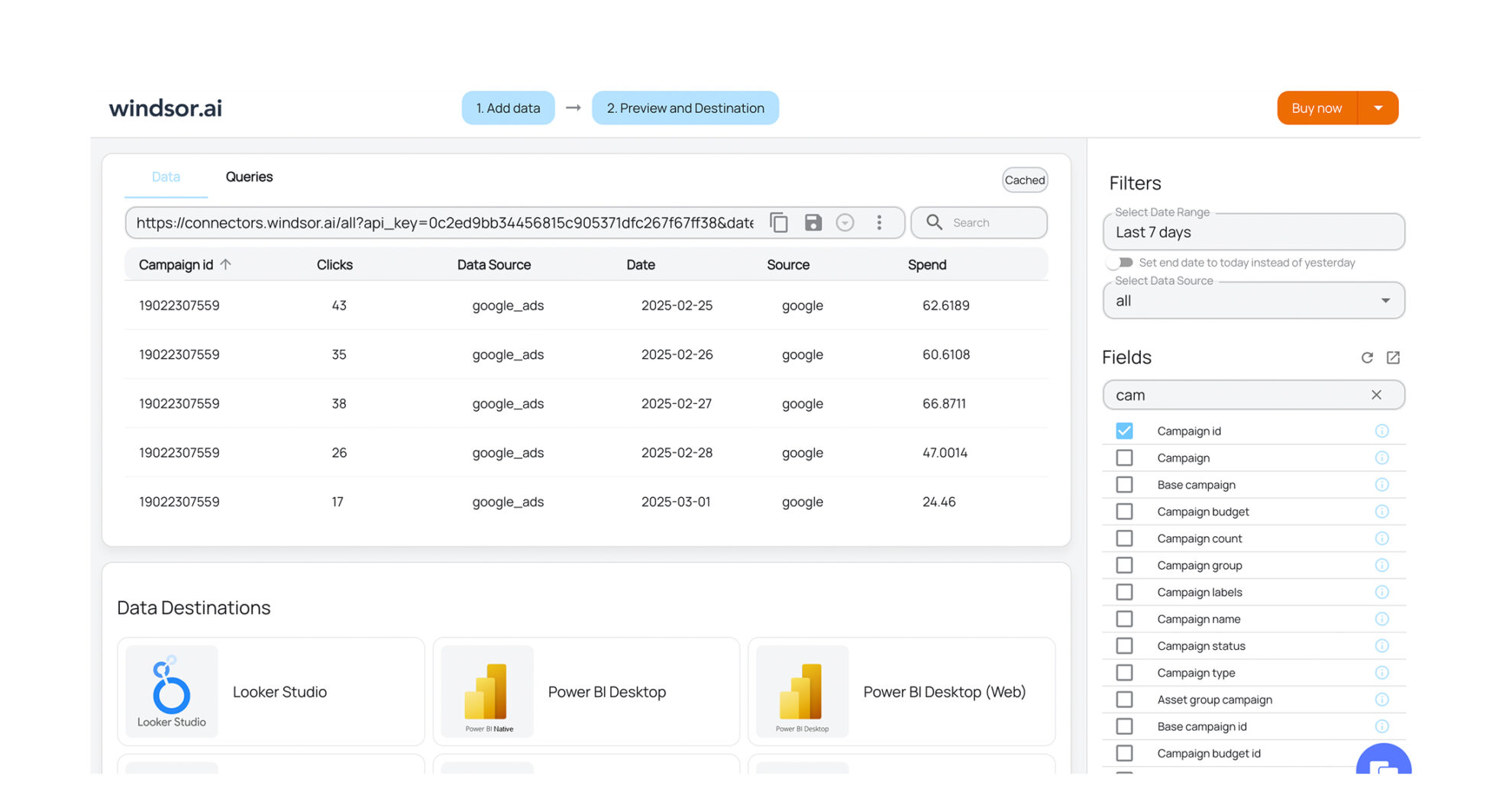The width and height of the screenshot is (1512, 808).
Task: Toggle sort arrow on Campaign id column
Action: [225, 264]
